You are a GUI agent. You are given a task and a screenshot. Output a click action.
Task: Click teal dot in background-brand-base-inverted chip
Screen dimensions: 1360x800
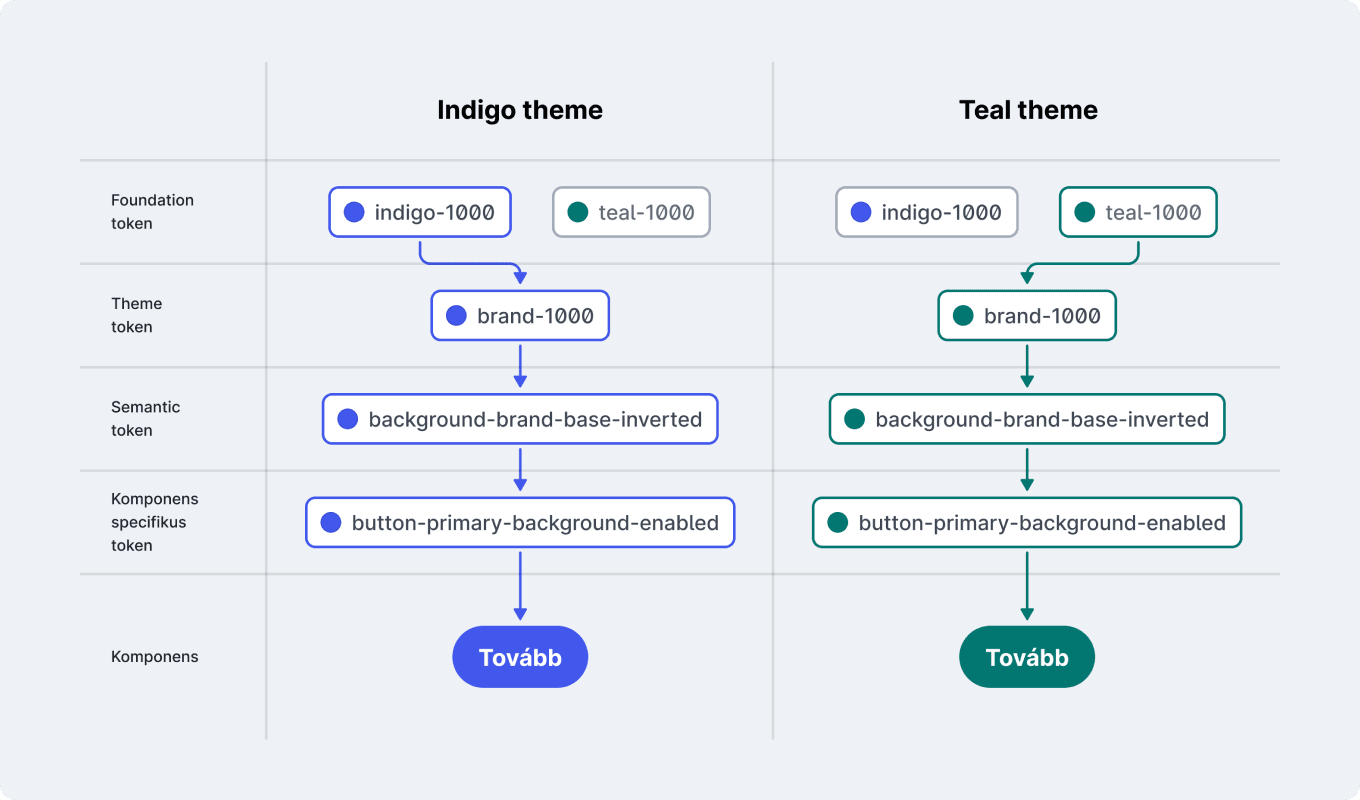[x=854, y=419]
